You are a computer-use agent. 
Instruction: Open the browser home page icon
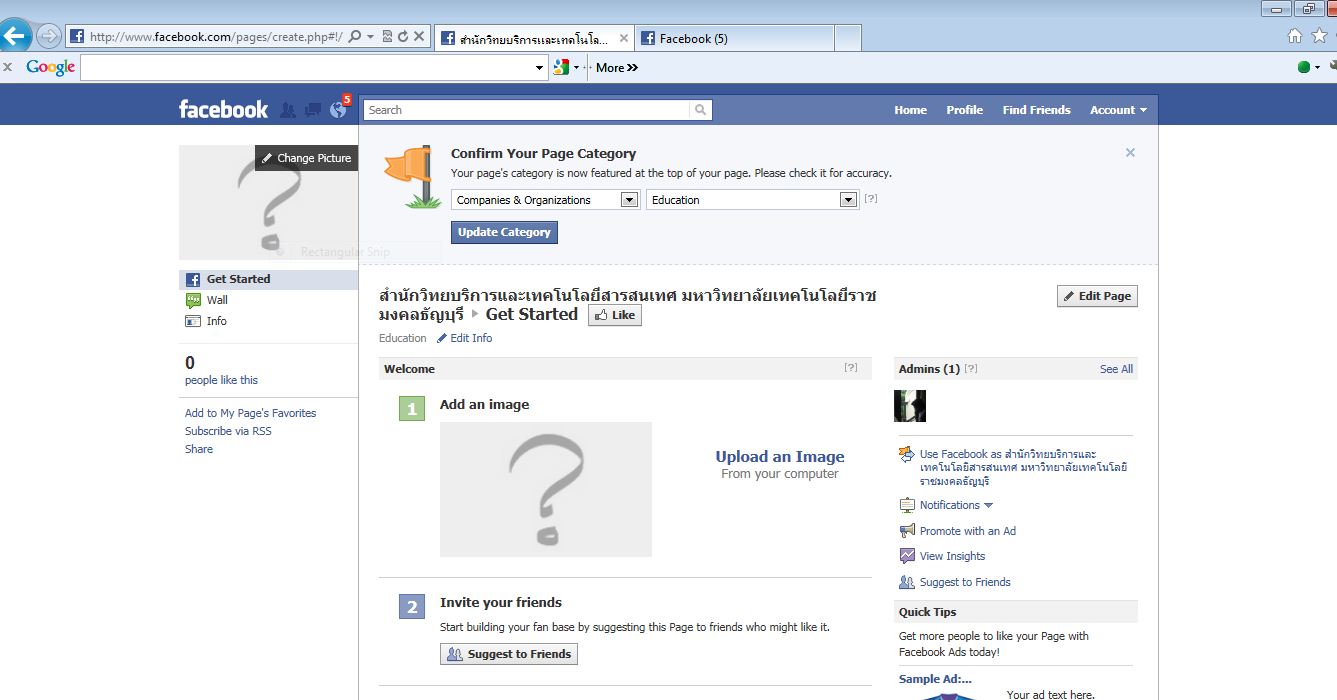tap(1294, 36)
